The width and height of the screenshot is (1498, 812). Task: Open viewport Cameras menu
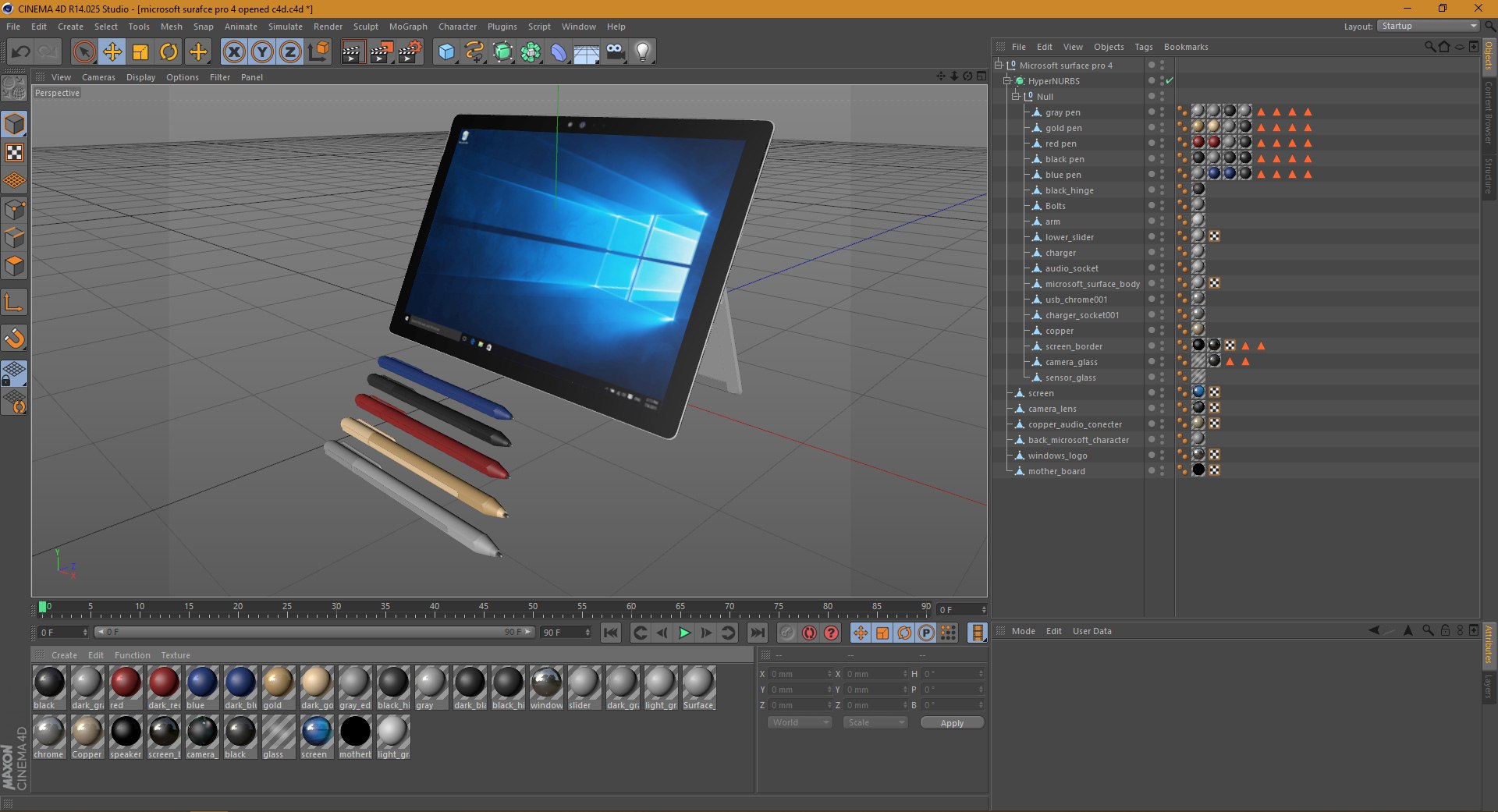click(x=98, y=77)
